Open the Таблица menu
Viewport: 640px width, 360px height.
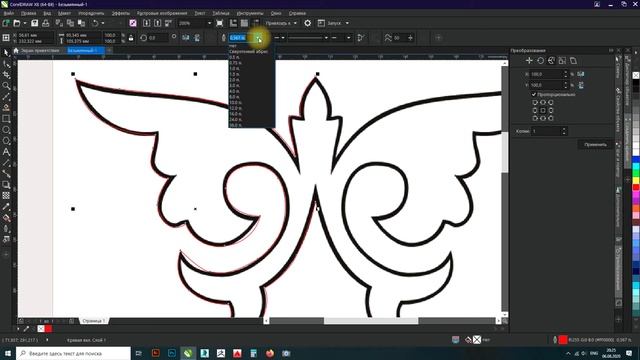coord(221,13)
